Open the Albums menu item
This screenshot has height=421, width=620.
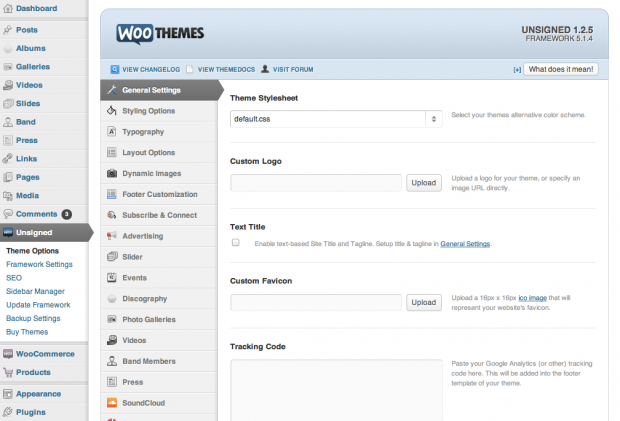pos(44,48)
